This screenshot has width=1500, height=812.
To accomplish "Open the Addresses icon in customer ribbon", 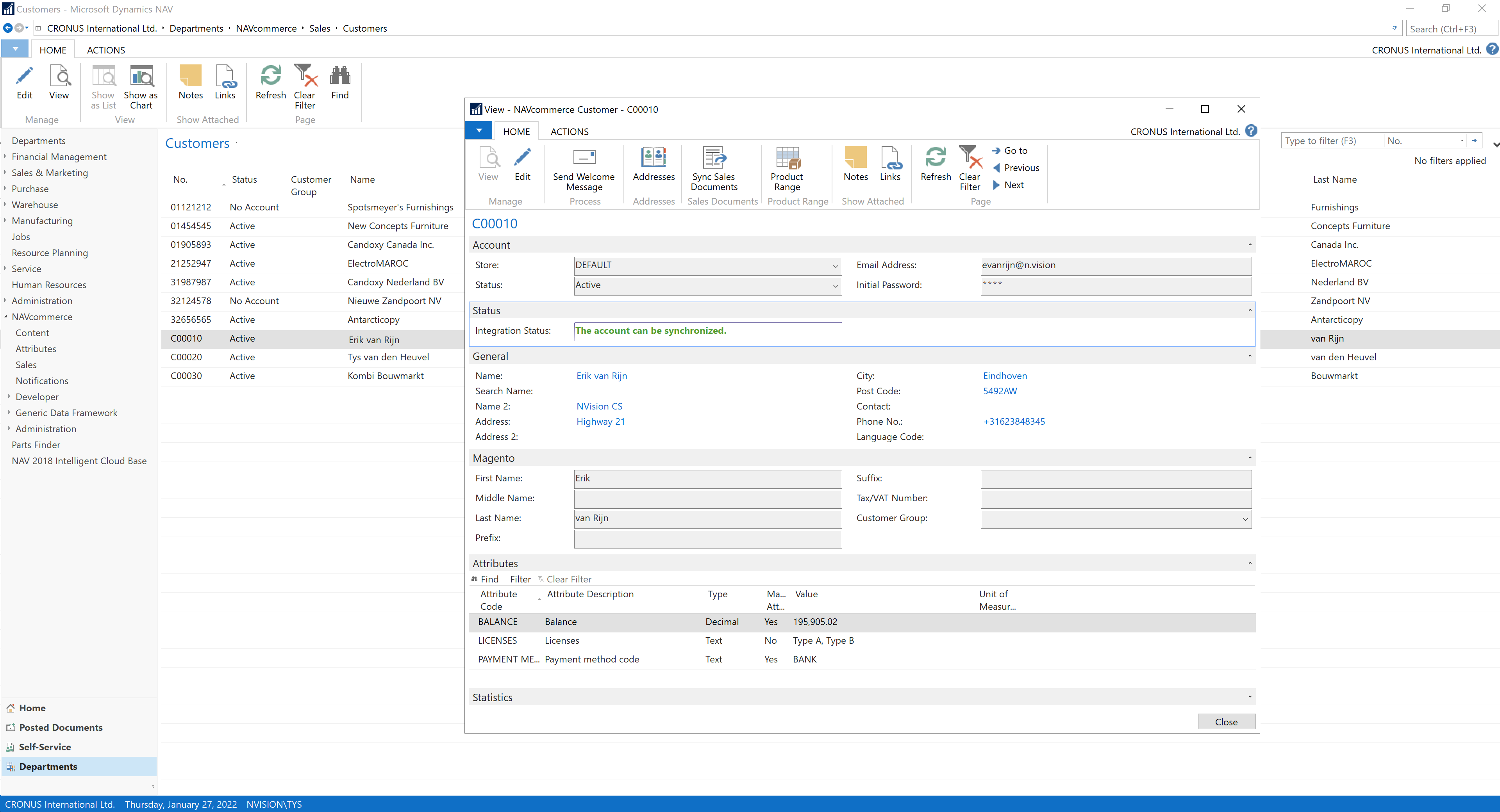I will tap(654, 158).
